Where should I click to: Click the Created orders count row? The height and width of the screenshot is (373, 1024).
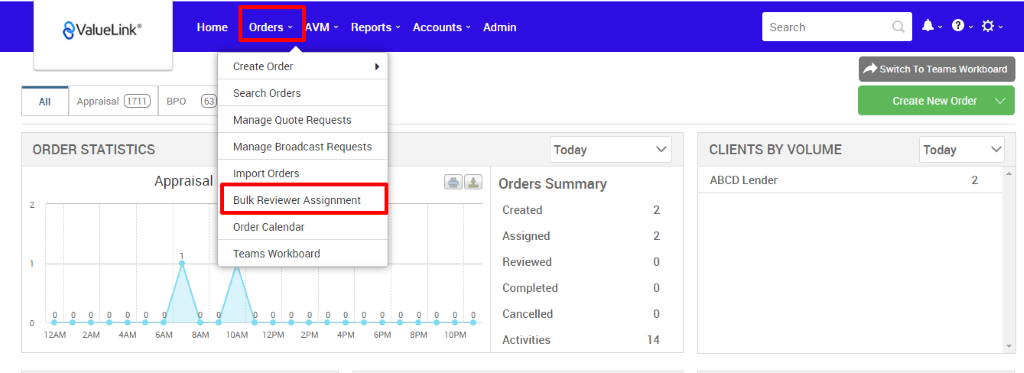581,210
